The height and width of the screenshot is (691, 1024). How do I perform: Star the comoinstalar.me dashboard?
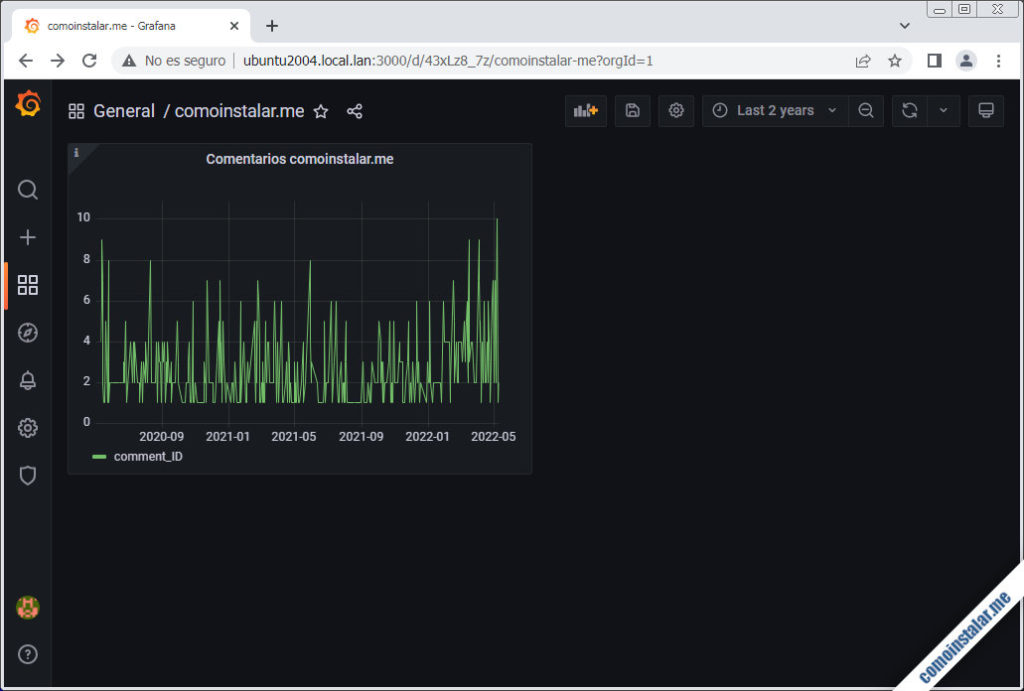click(321, 111)
